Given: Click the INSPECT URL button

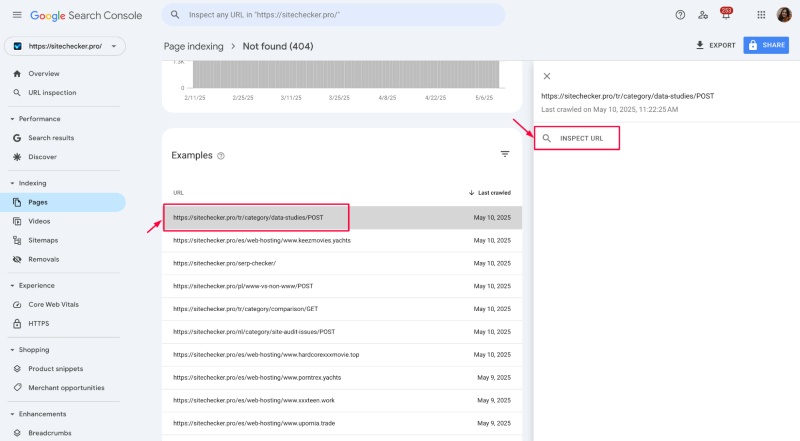Looking at the screenshot, I should [576, 138].
